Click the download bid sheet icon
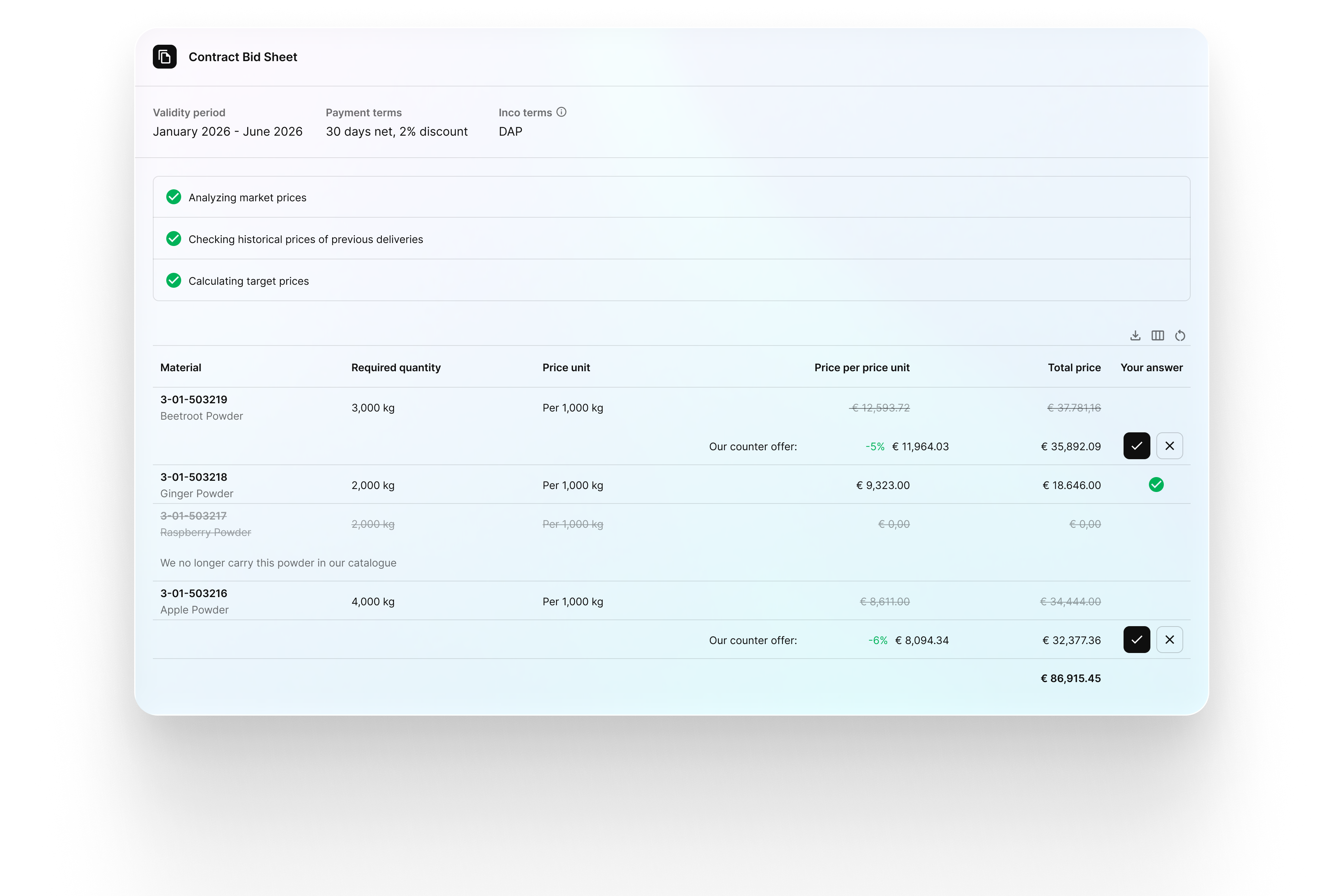 [x=1136, y=335]
